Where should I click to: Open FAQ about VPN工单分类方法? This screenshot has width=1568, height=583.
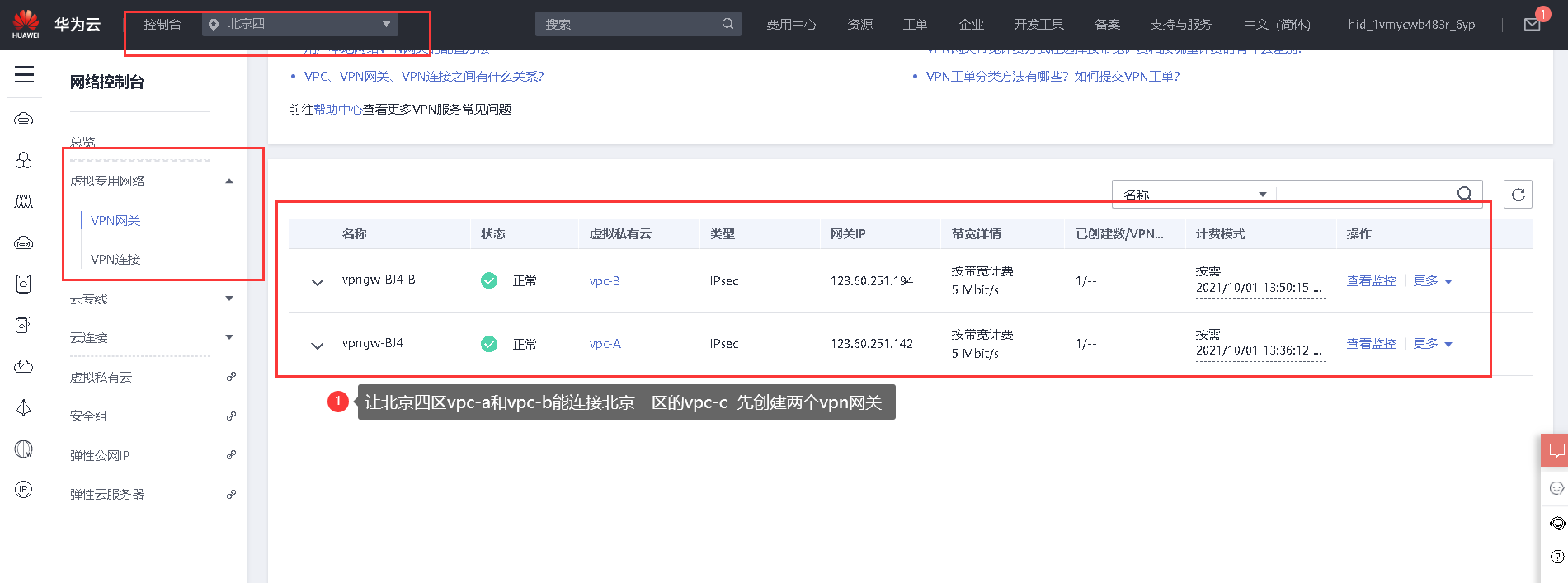click(x=1053, y=77)
